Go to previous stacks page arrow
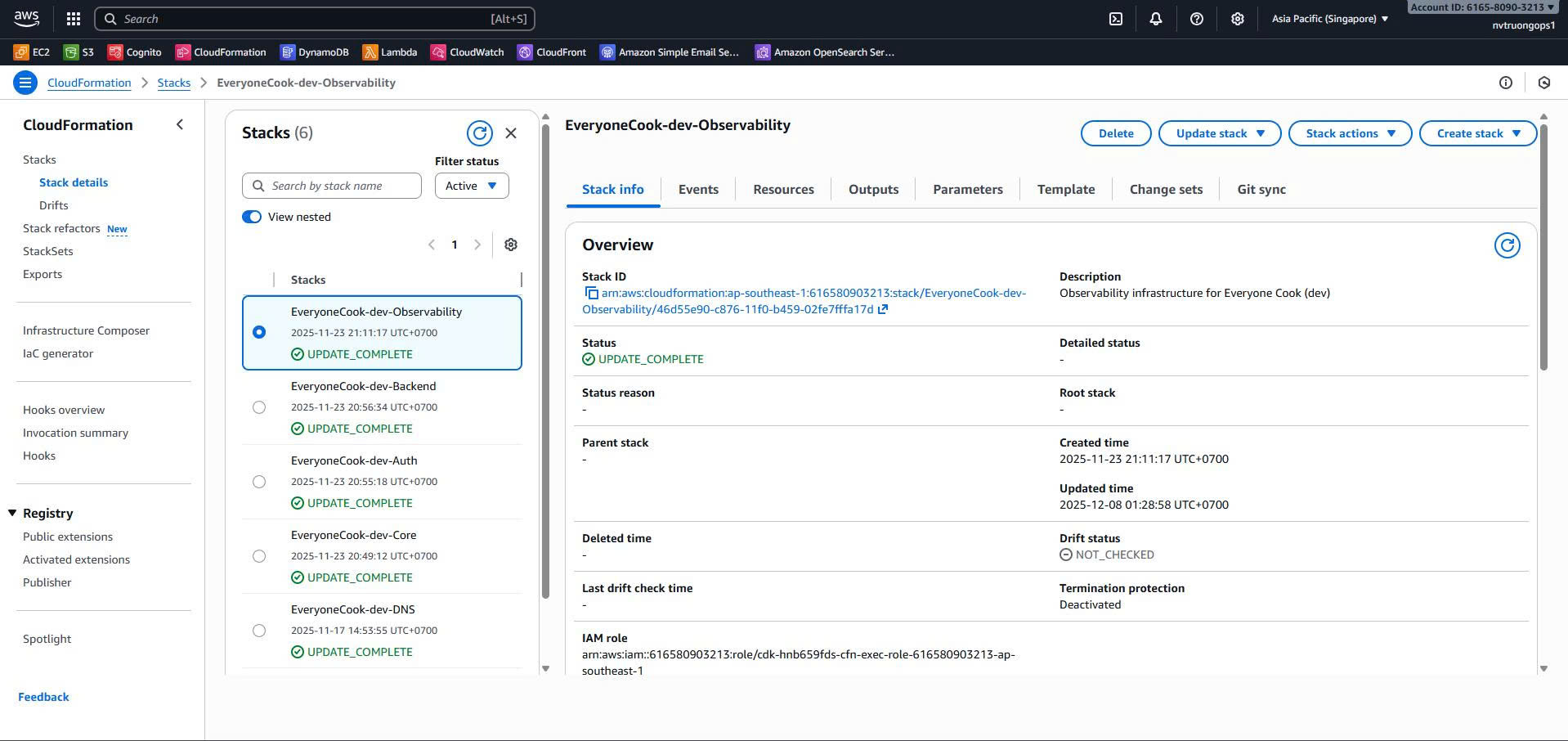The height and width of the screenshot is (741, 1568). [432, 245]
